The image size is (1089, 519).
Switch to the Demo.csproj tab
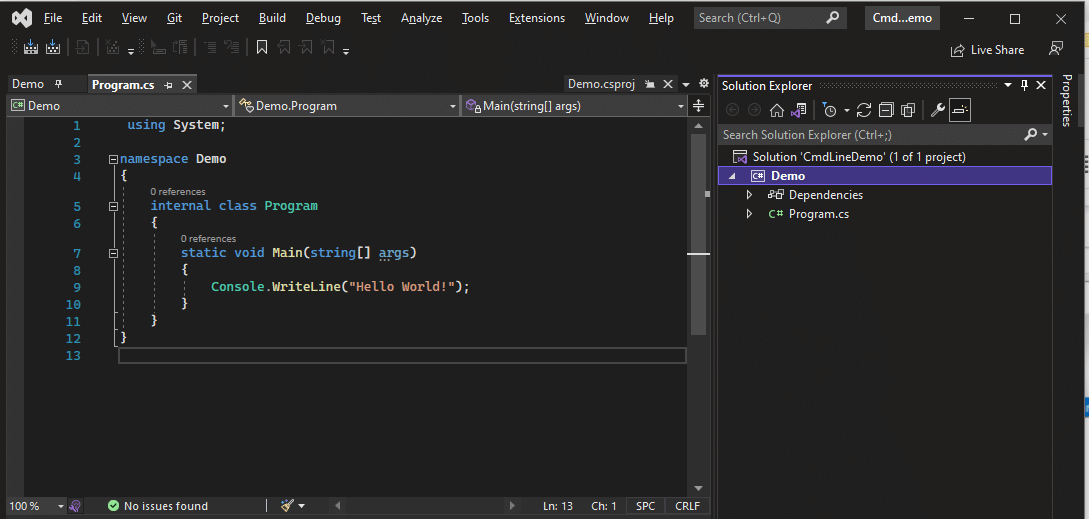(x=601, y=84)
